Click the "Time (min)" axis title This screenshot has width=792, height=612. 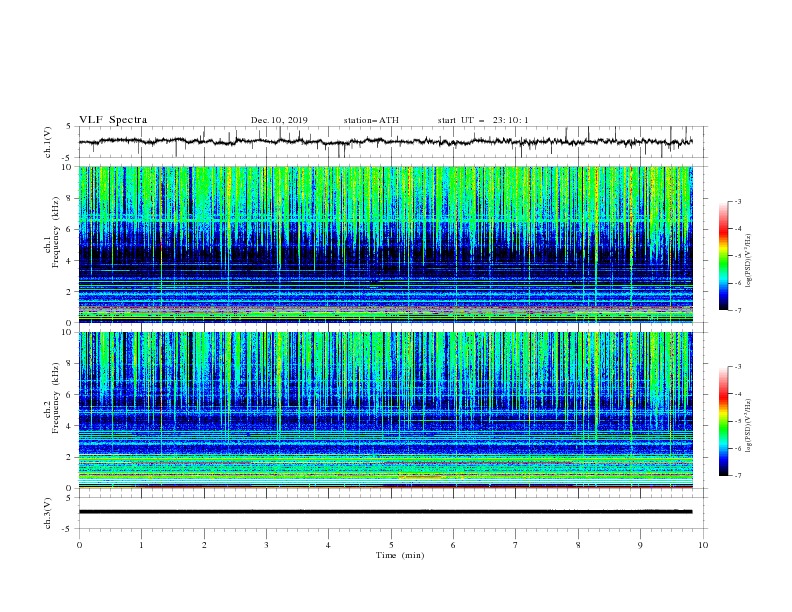pos(400,555)
